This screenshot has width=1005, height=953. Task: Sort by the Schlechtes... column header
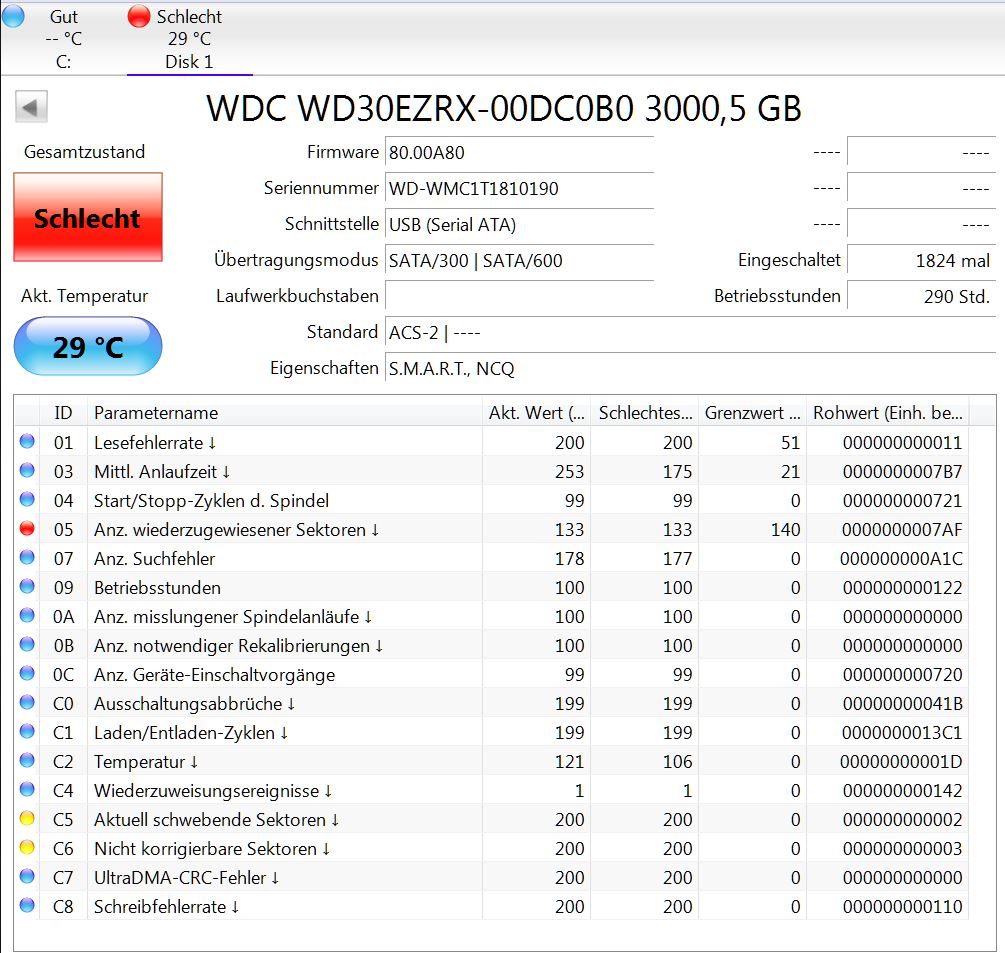(645, 412)
